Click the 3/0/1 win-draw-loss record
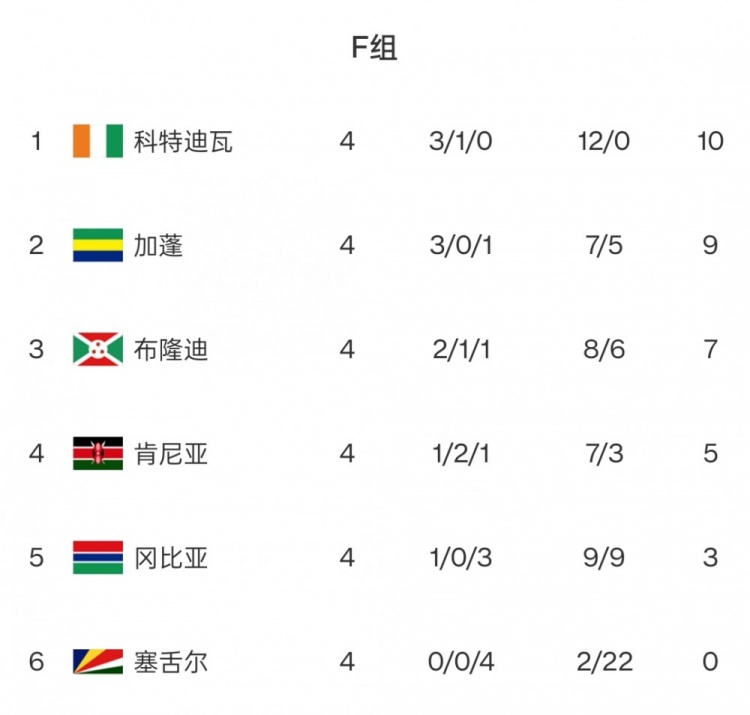Image resolution: width=750 pixels, height=715 pixels. [x=461, y=245]
